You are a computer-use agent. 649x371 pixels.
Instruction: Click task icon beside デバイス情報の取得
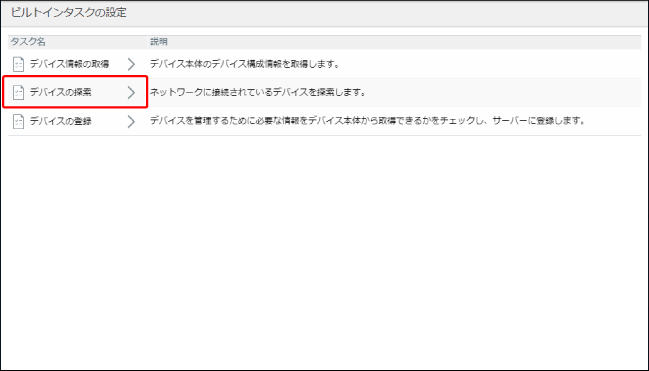click(18, 64)
